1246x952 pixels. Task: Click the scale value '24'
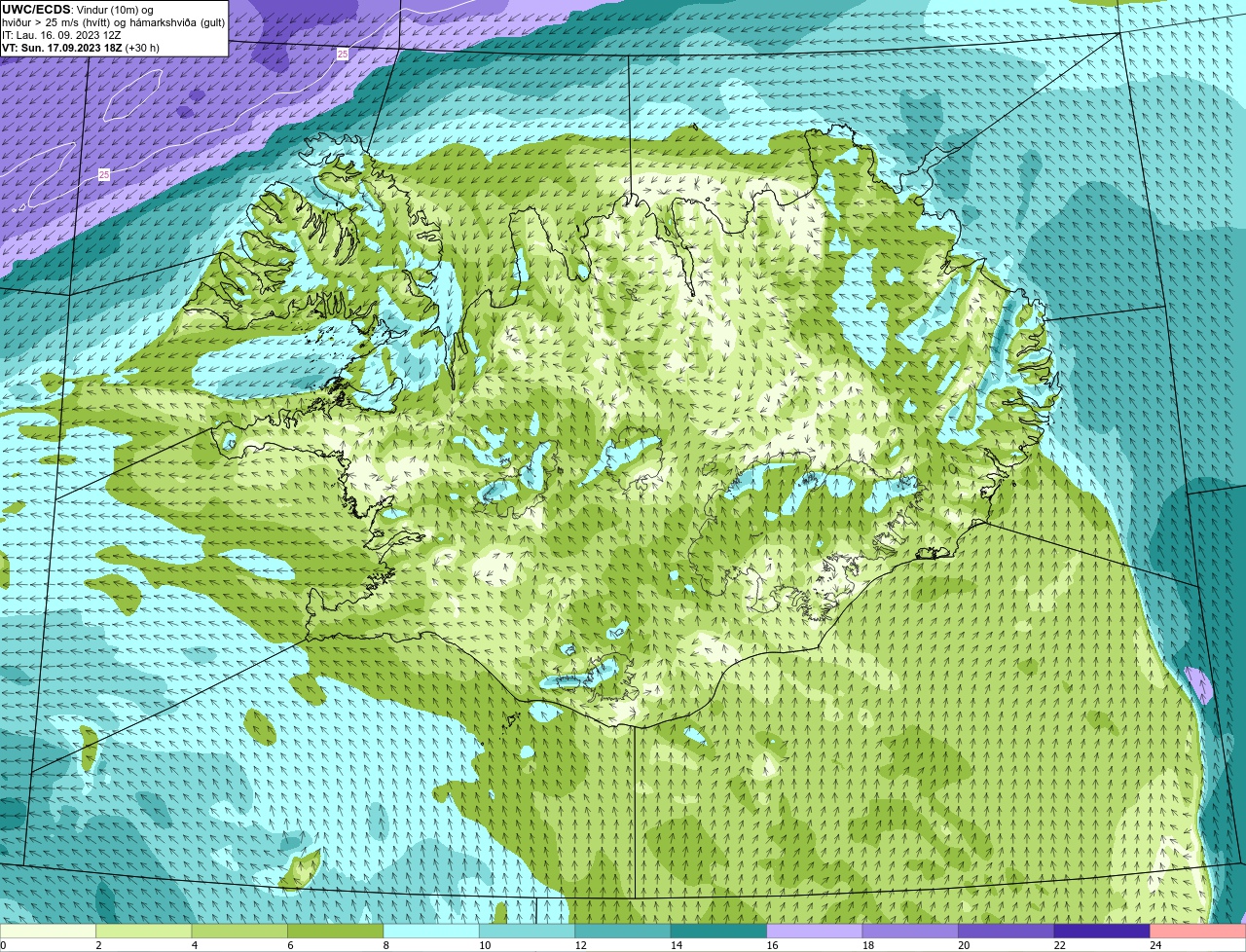click(1154, 945)
